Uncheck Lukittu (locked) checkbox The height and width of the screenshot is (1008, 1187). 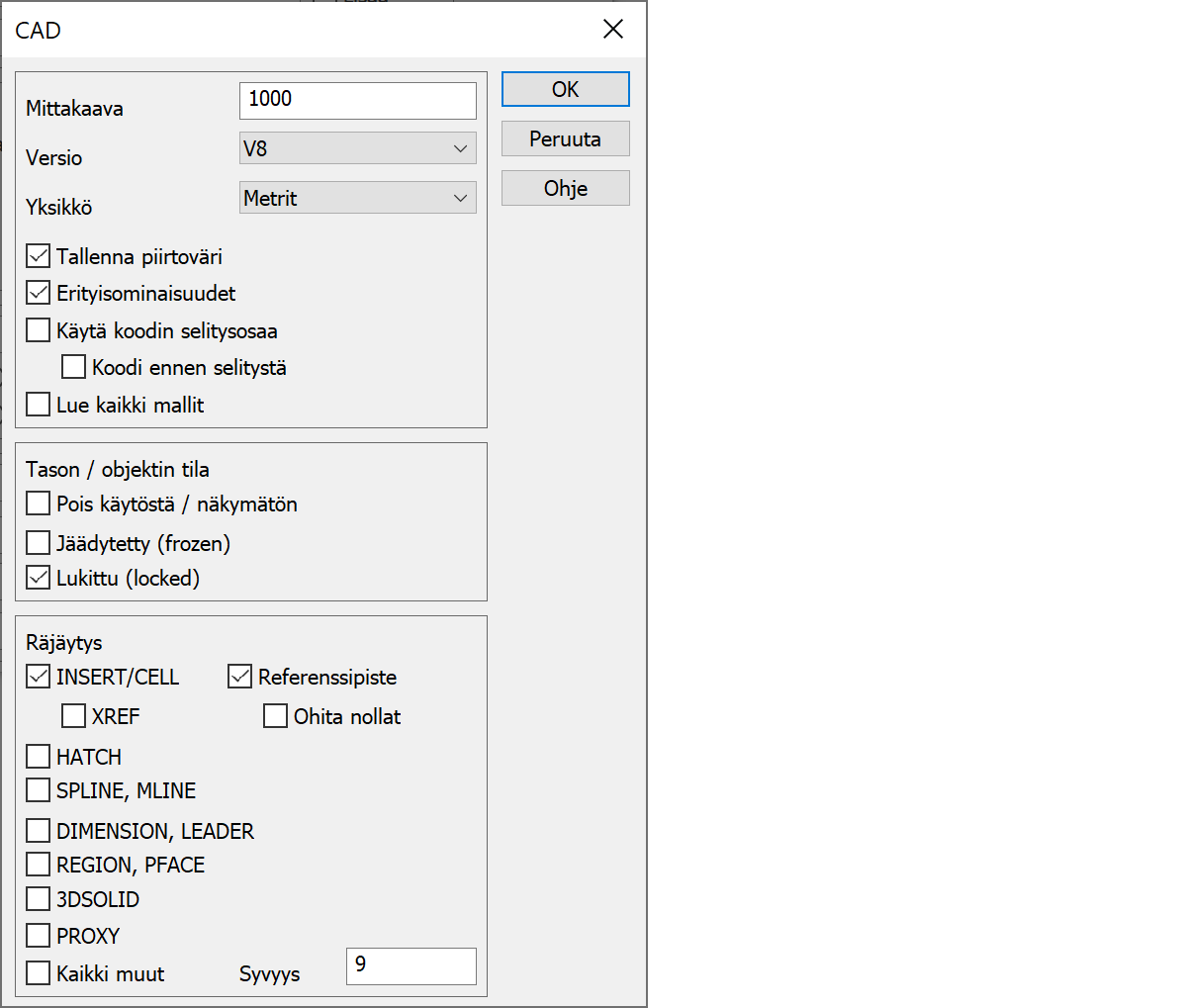38,578
